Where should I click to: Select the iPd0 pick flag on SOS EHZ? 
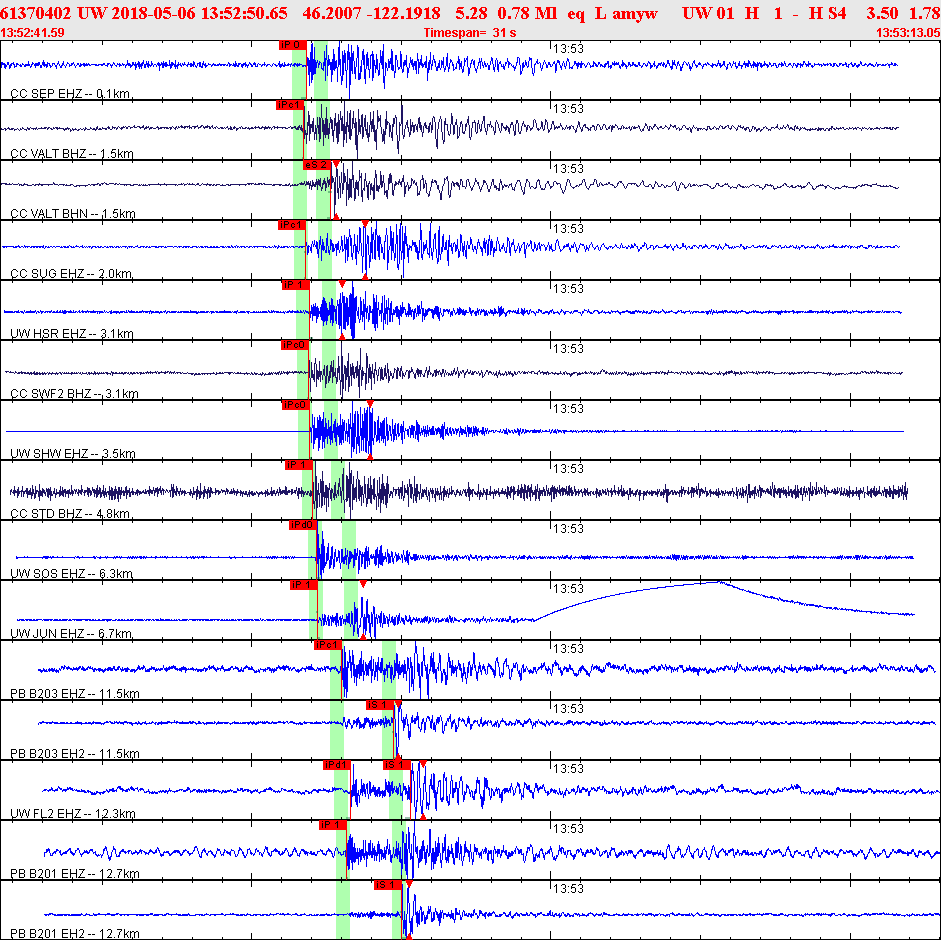302,525
